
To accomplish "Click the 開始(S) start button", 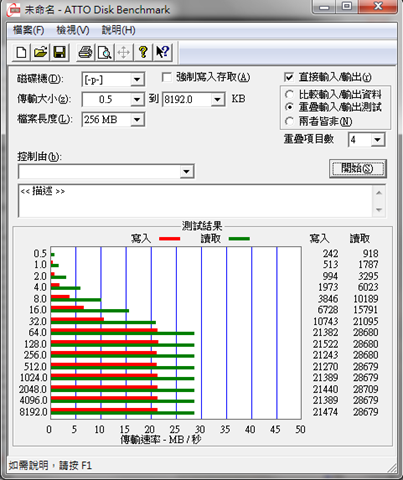I will 358,168.
